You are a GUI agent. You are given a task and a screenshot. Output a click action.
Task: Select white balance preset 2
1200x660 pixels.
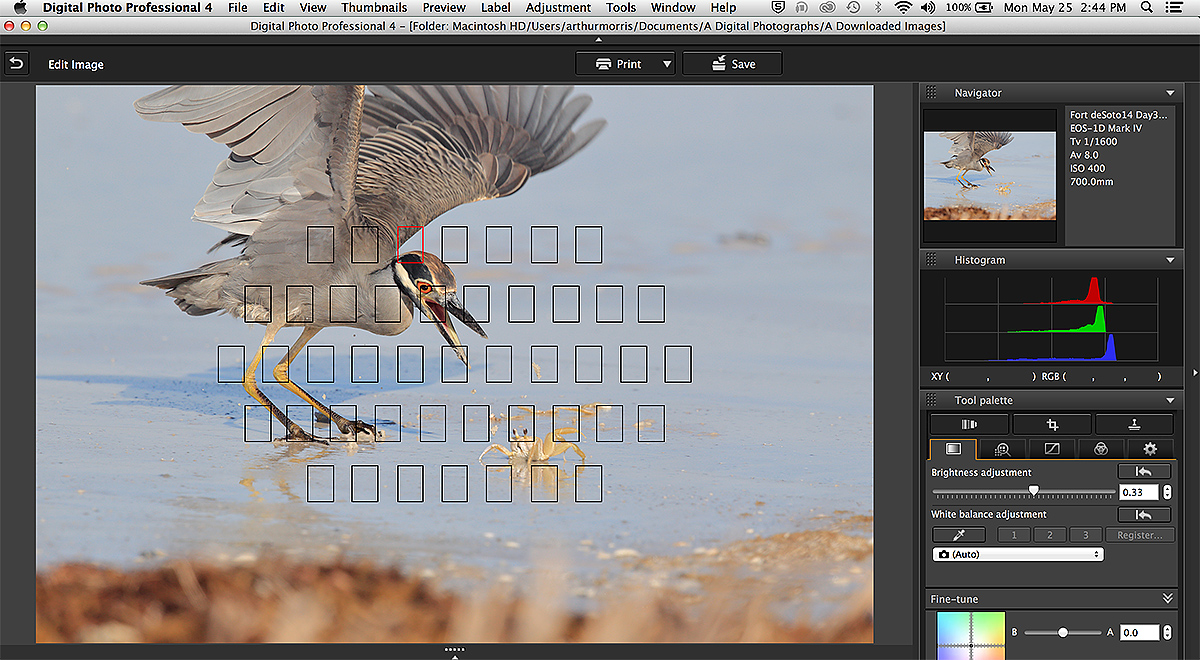[x=1050, y=535]
